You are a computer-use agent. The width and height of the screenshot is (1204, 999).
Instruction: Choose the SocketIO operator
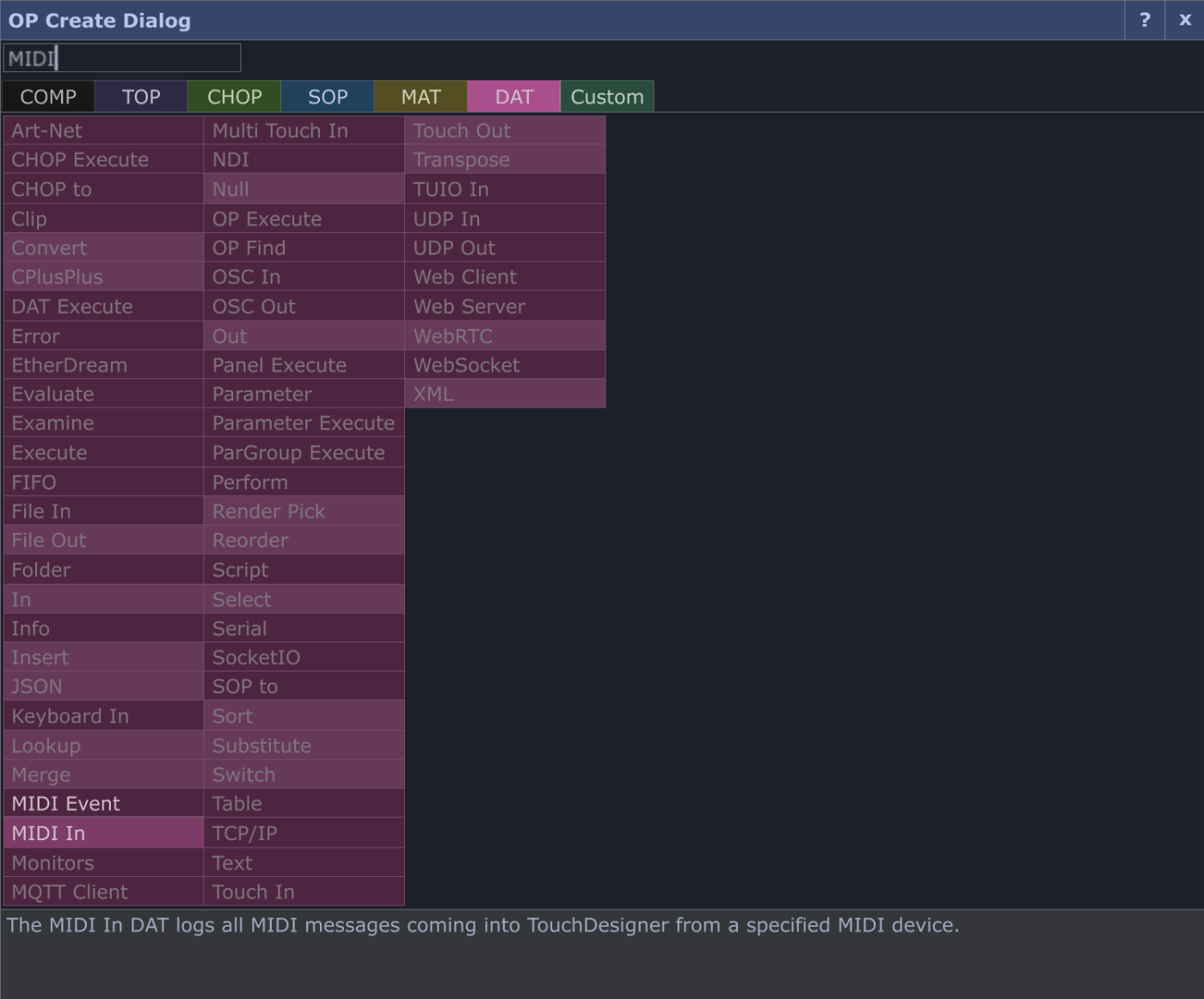[x=304, y=658]
